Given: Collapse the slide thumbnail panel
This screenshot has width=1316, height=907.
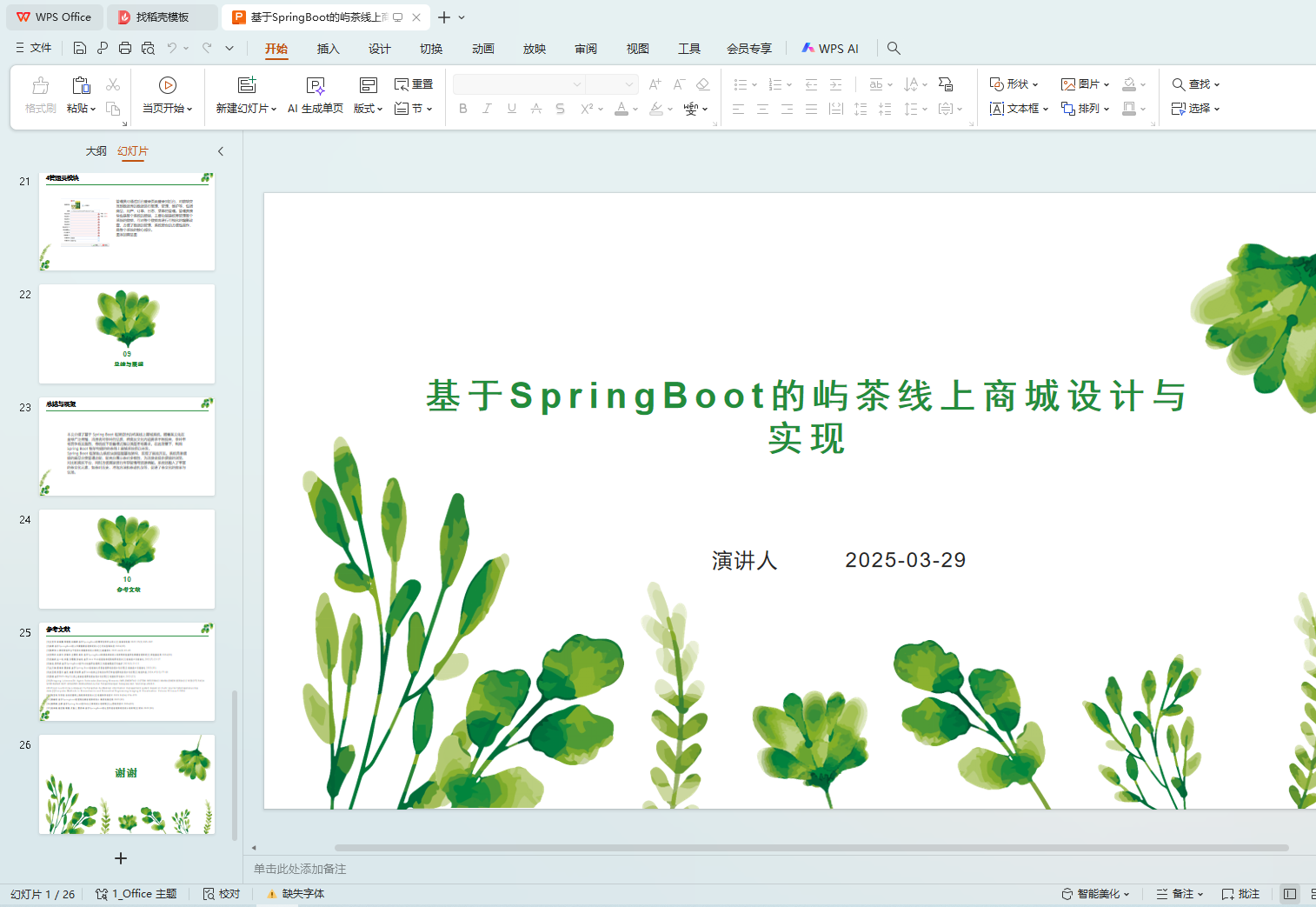Looking at the screenshot, I should (221, 151).
